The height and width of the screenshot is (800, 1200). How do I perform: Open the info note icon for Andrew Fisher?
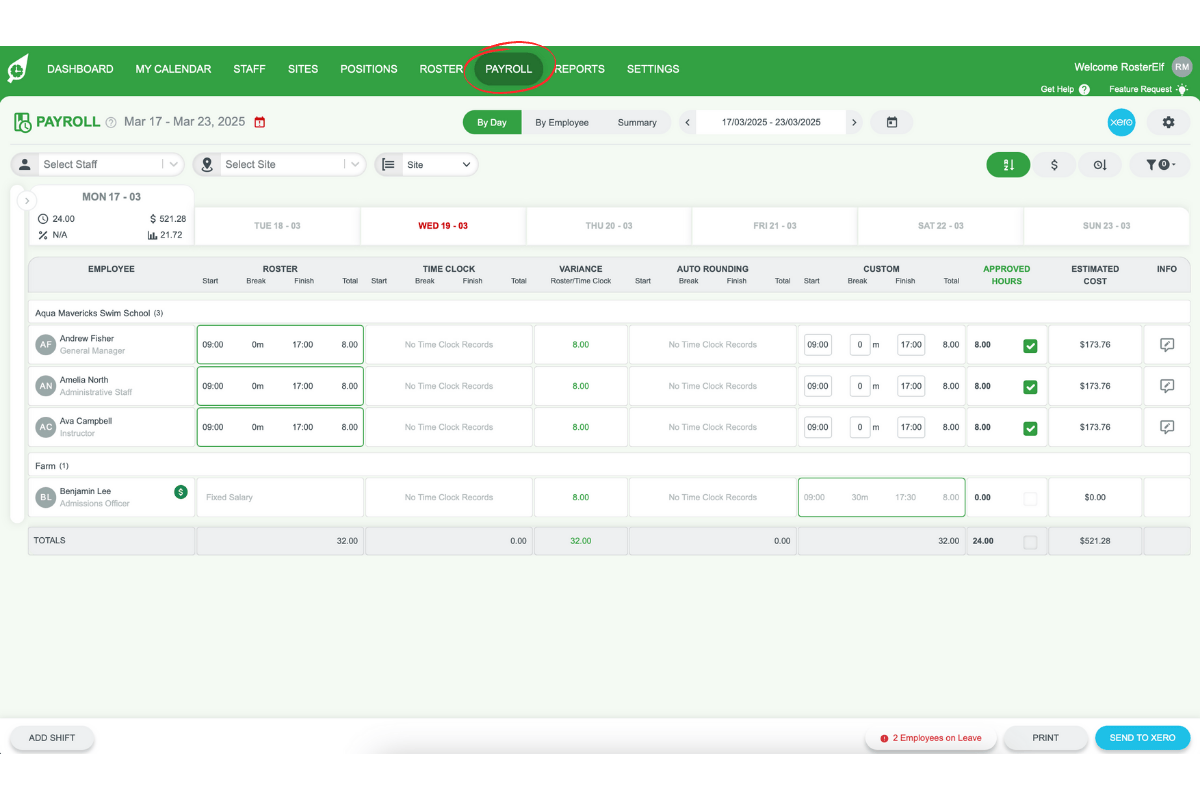pos(1166,344)
